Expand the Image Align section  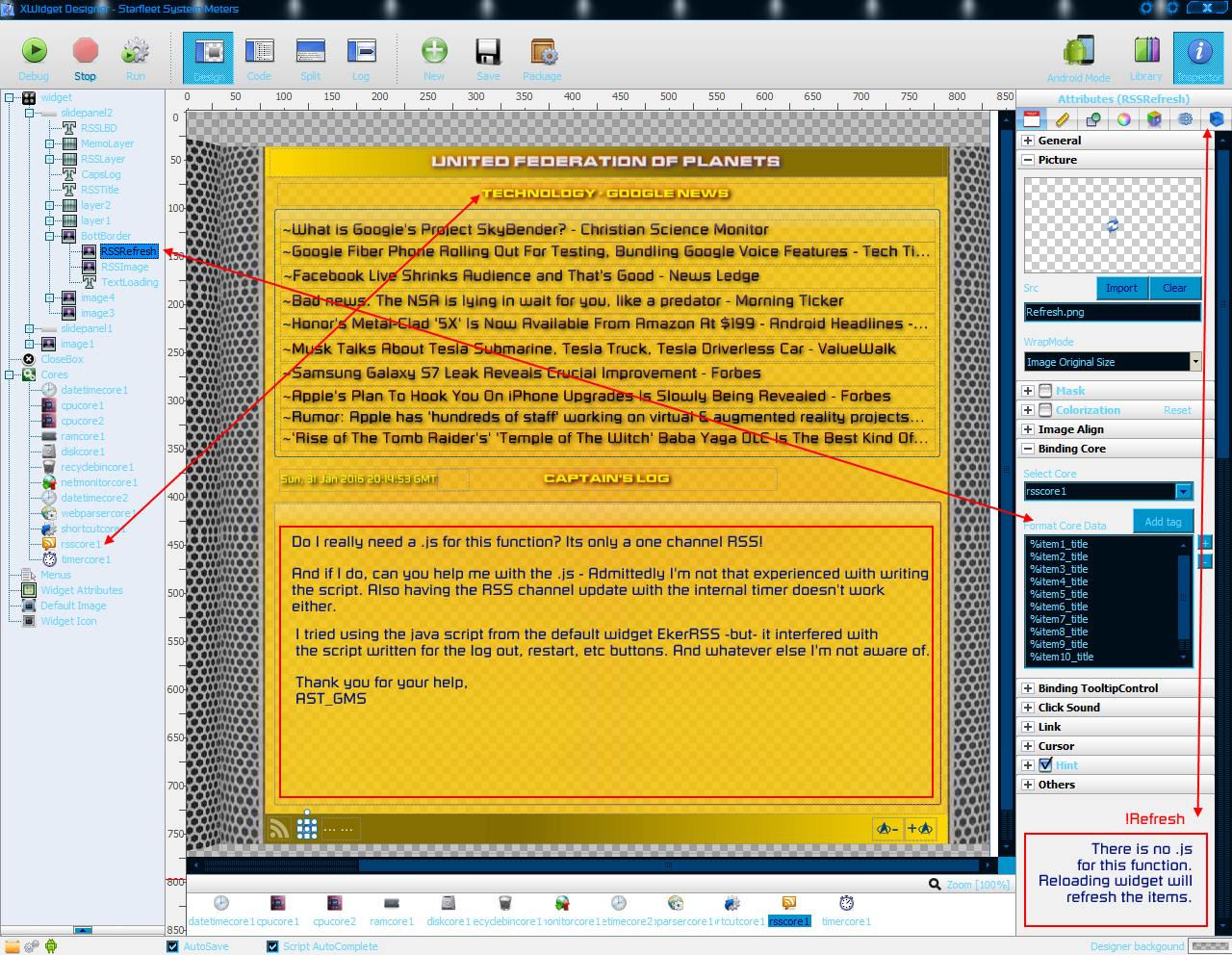pos(1028,429)
